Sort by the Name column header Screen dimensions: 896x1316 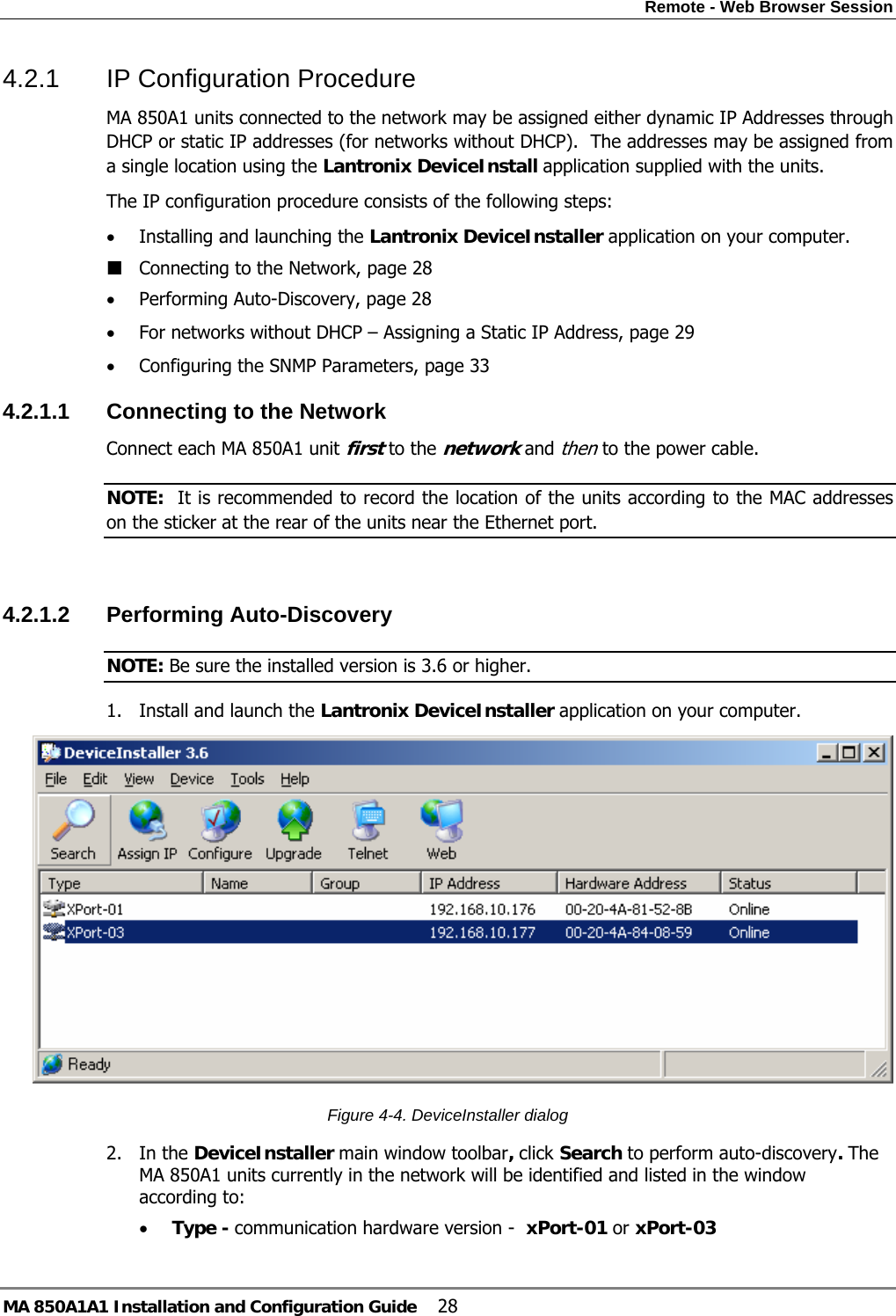coord(258,882)
